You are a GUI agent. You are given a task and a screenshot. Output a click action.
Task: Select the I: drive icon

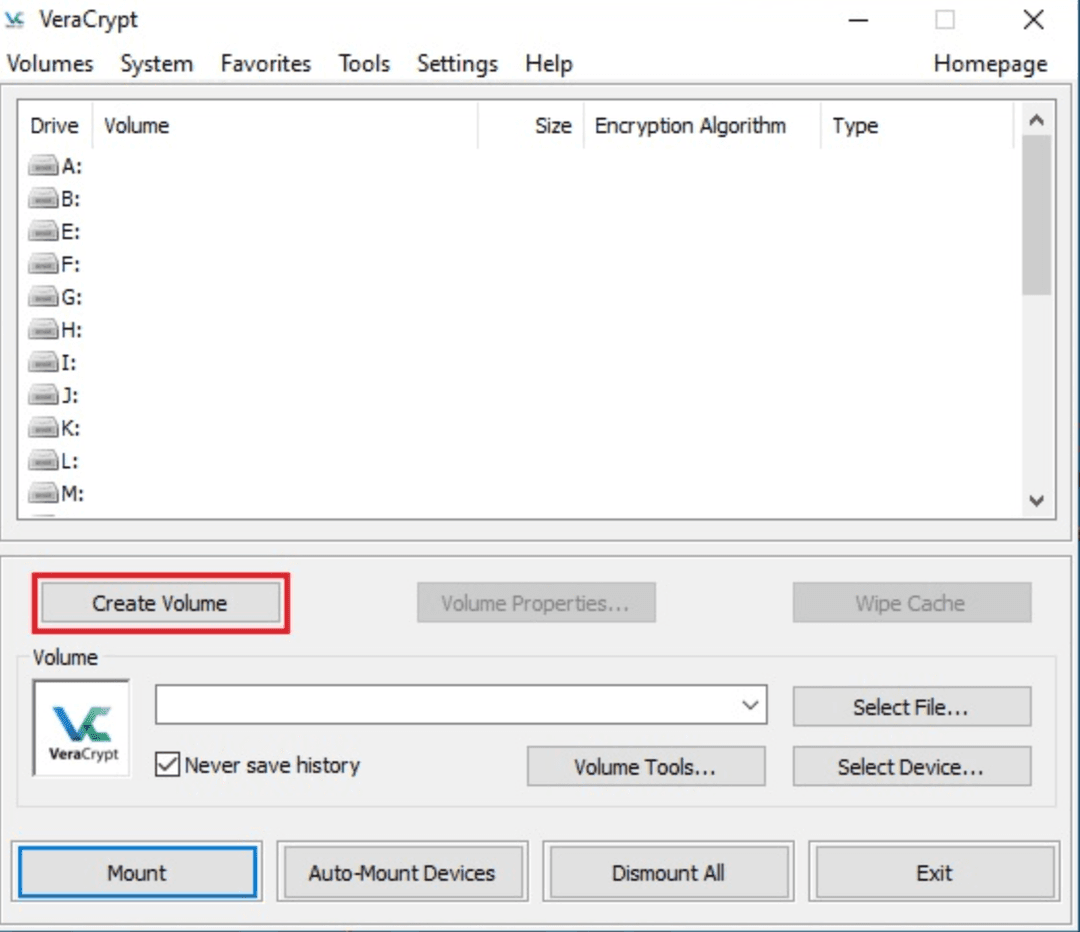coord(43,362)
